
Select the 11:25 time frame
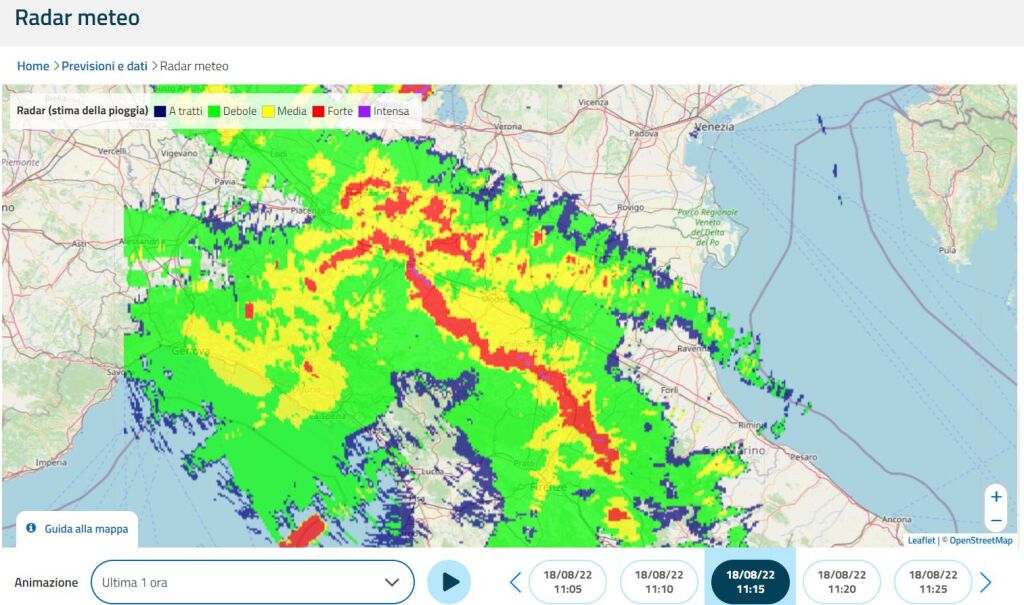click(932, 582)
